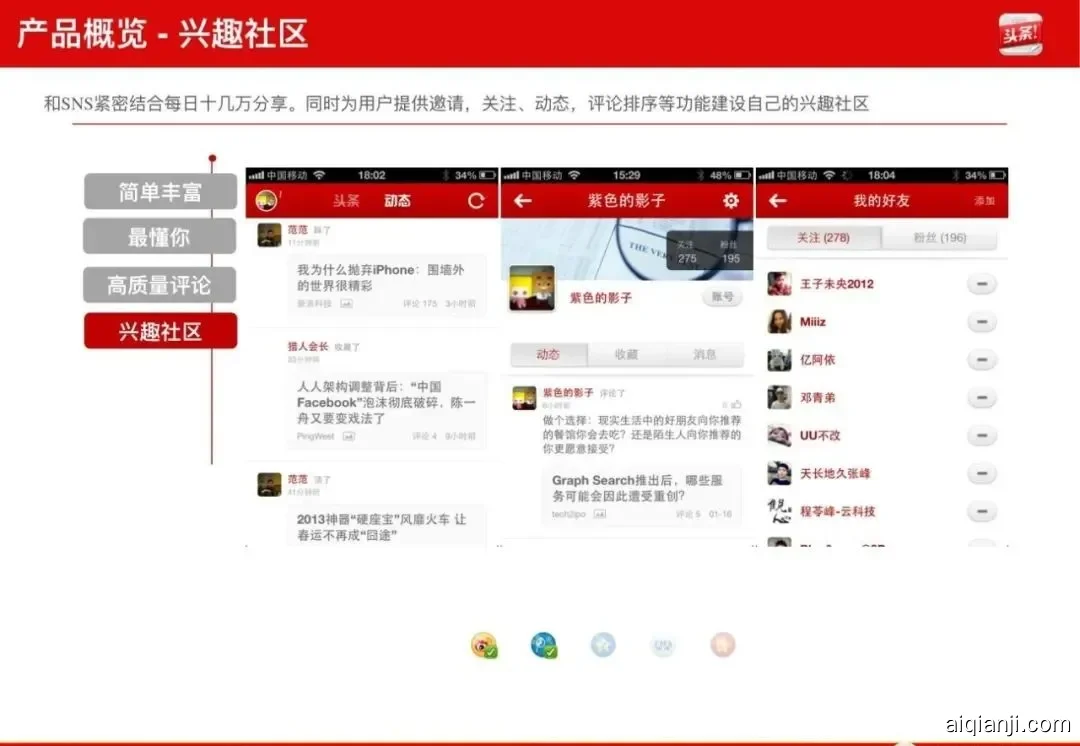Tap the like icon on the Graph Search post

tap(736, 404)
